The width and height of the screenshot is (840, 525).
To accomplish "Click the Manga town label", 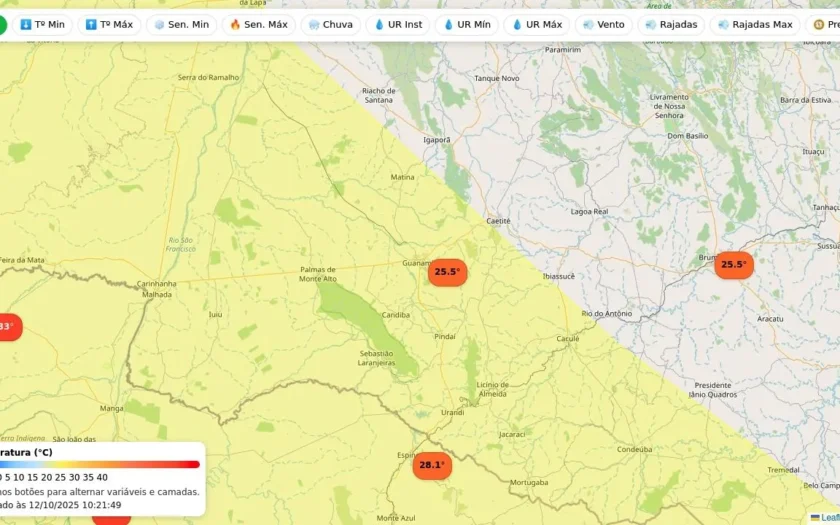I will coord(111,408).
